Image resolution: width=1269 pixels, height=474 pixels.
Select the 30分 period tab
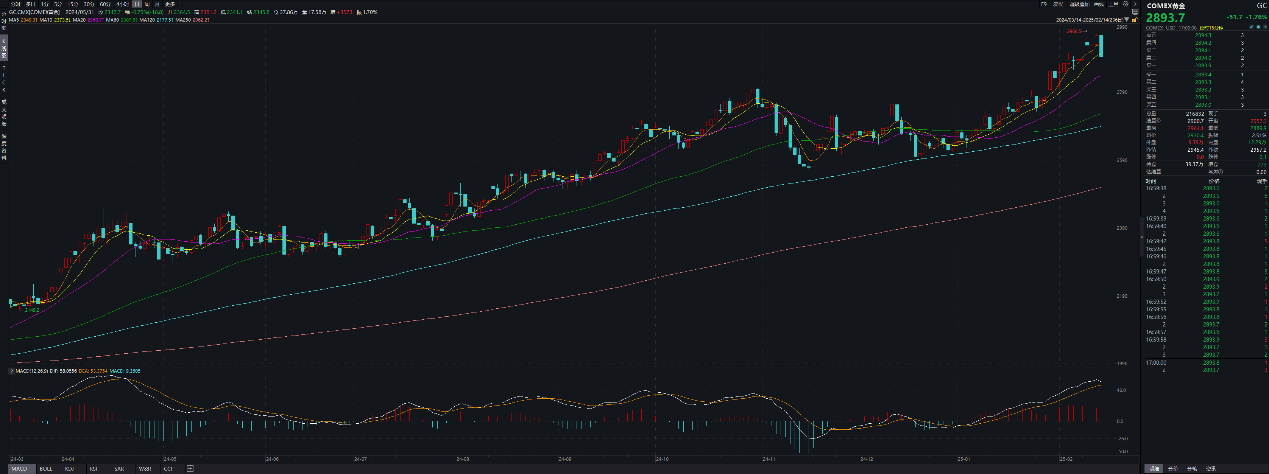click(89, 4)
